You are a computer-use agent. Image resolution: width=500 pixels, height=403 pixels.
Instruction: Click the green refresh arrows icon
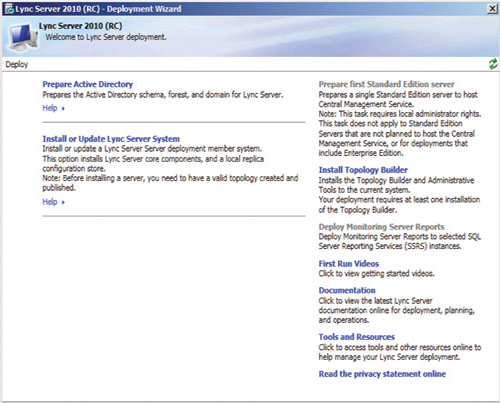pyautogui.click(x=493, y=64)
